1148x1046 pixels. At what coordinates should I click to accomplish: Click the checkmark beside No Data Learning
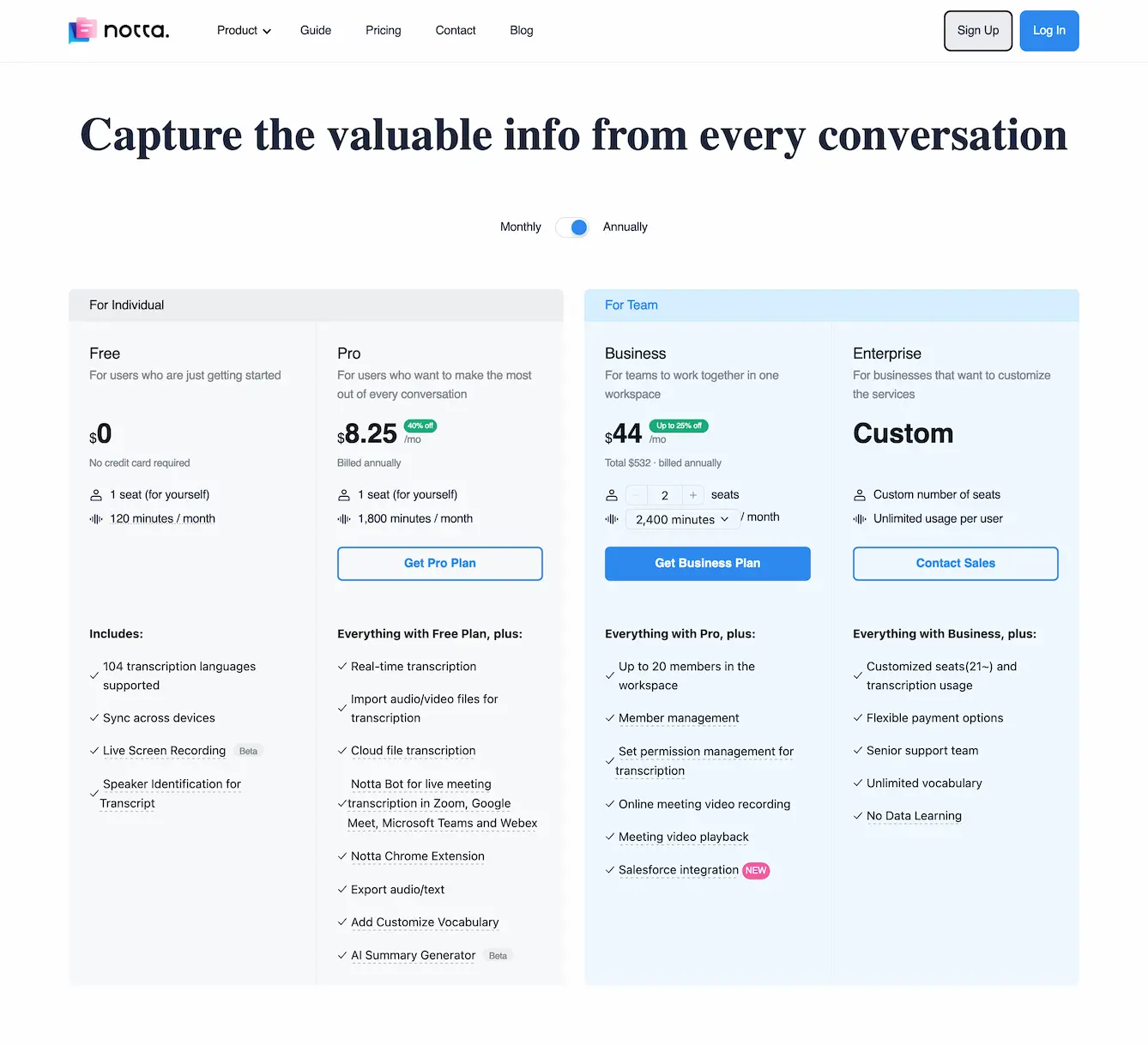tap(858, 816)
